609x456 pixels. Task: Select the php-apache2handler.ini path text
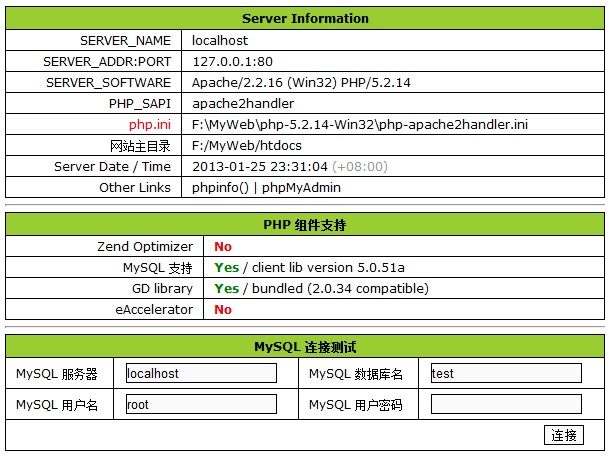tap(360, 125)
